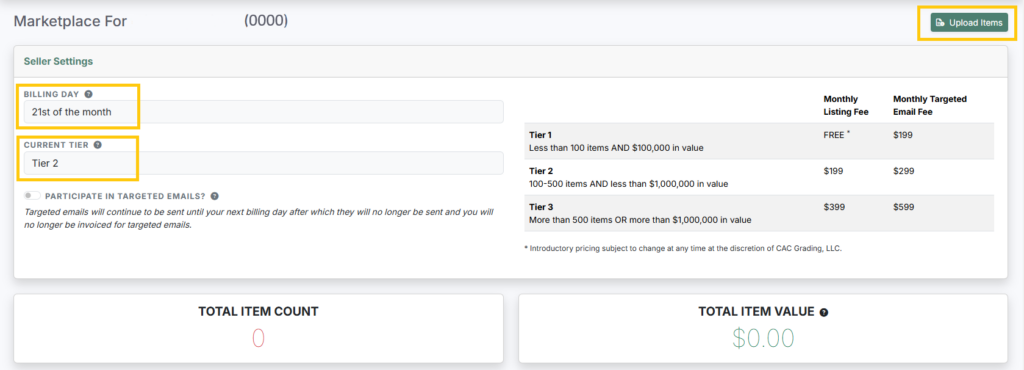
Task: Click the $0.00 total item value
Action: [x=763, y=338]
